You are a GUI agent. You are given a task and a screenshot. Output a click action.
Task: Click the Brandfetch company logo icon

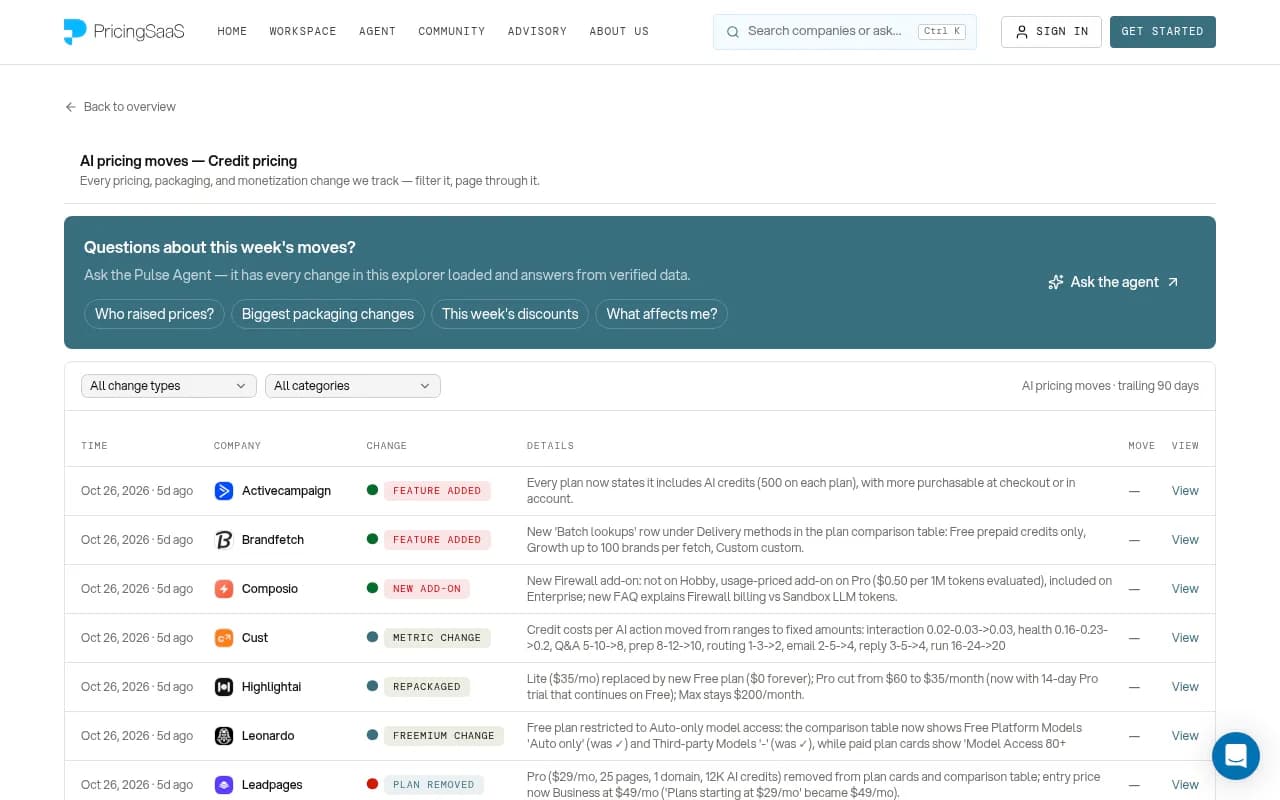[x=224, y=540]
